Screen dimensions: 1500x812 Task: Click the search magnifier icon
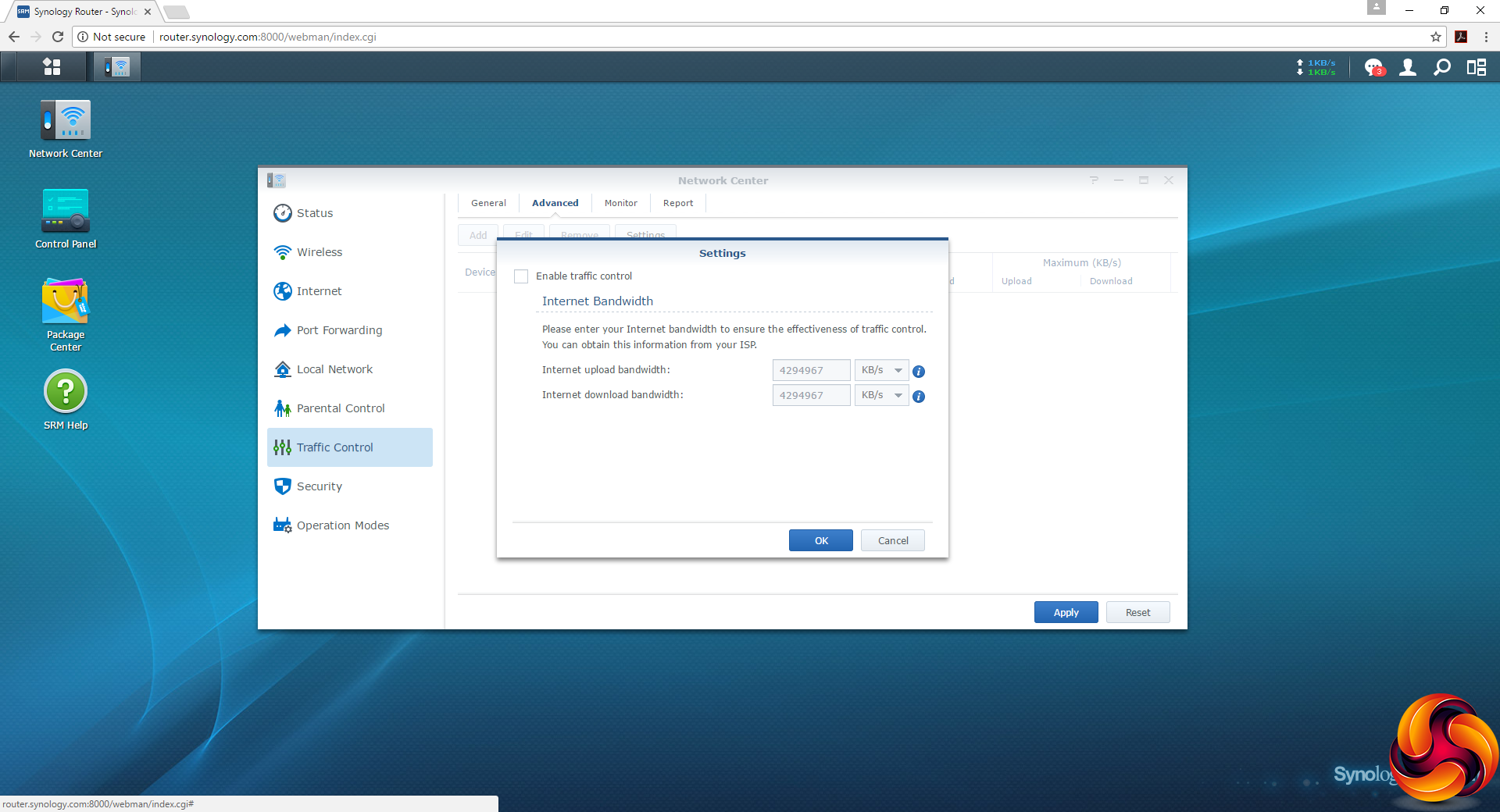click(1442, 68)
